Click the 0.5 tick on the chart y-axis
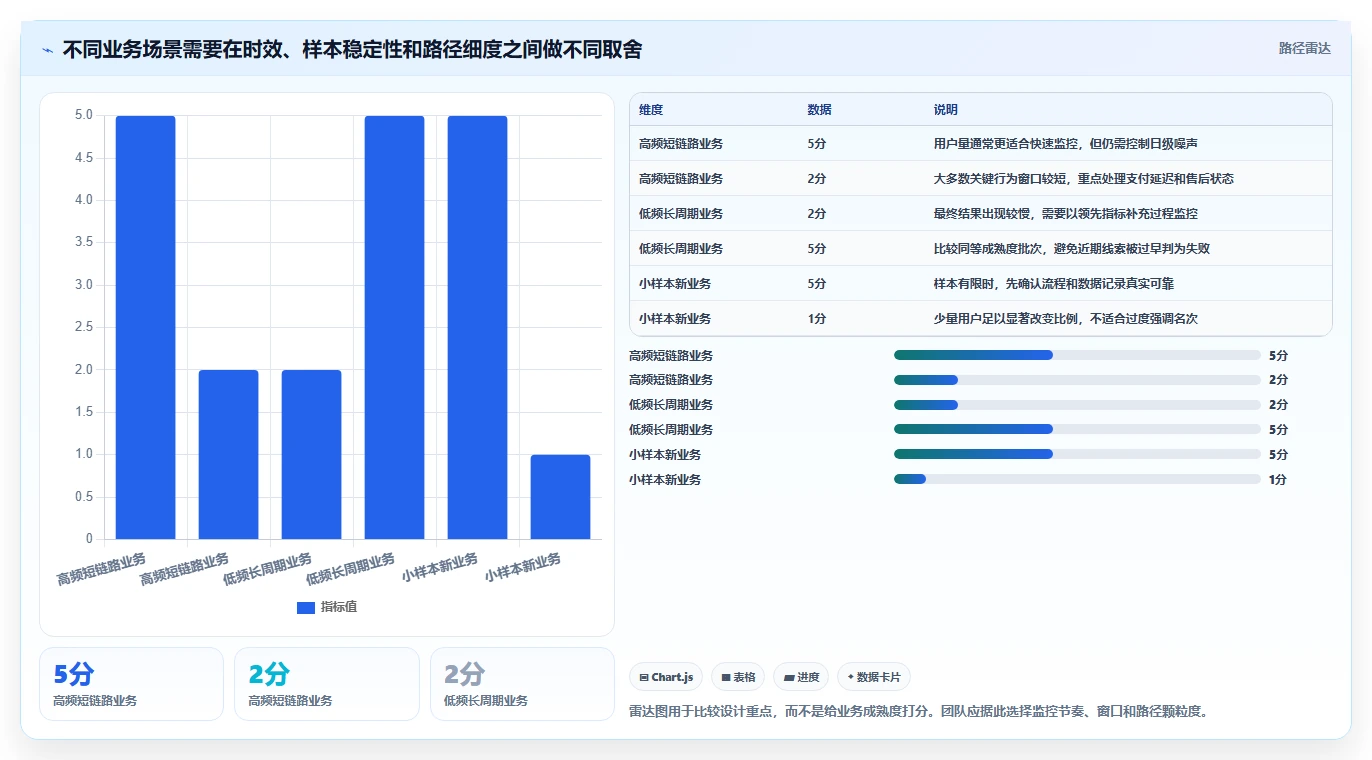 coord(84,497)
